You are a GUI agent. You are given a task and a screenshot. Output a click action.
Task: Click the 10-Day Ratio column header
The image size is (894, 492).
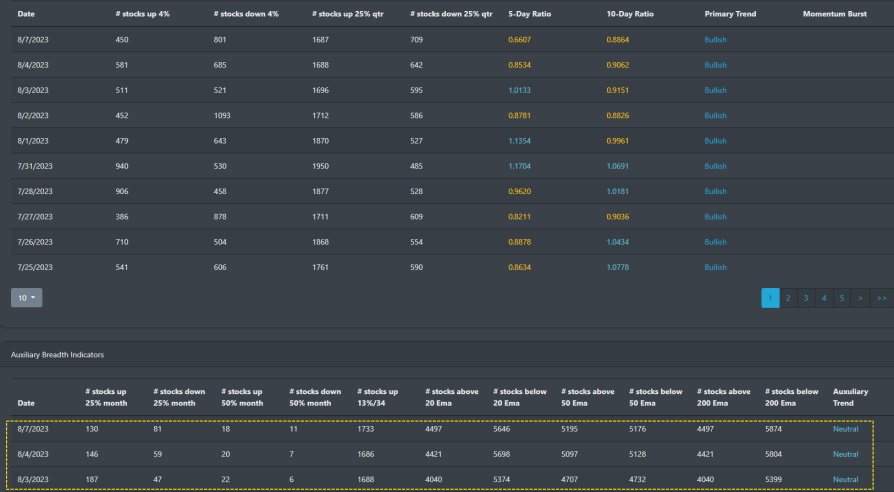[630, 14]
